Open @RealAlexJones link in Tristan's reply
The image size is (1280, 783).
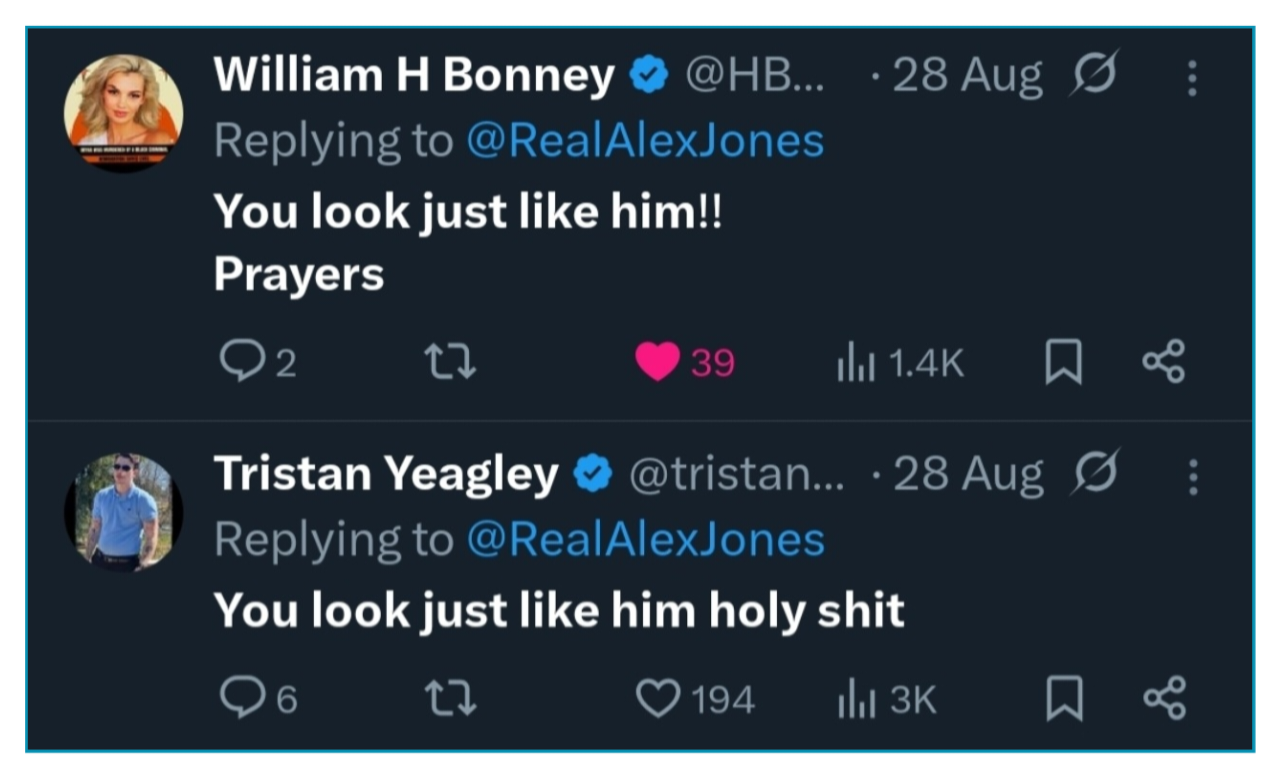(645, 540)
